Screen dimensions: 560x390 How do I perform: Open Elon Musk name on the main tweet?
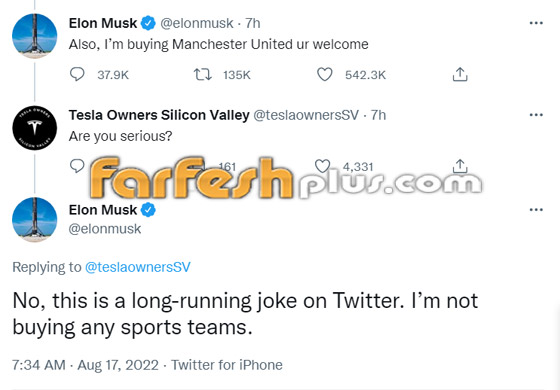pos(103,210)
